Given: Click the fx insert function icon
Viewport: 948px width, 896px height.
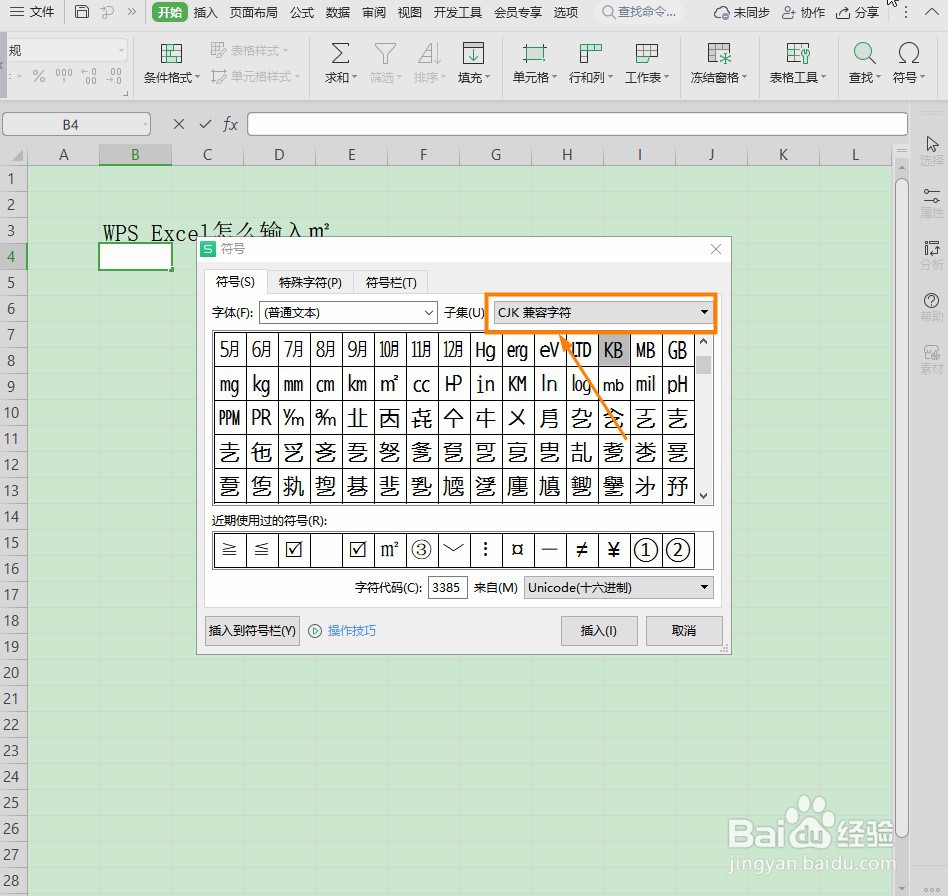Looking at the screenshot, I should (x=230, y=125).
